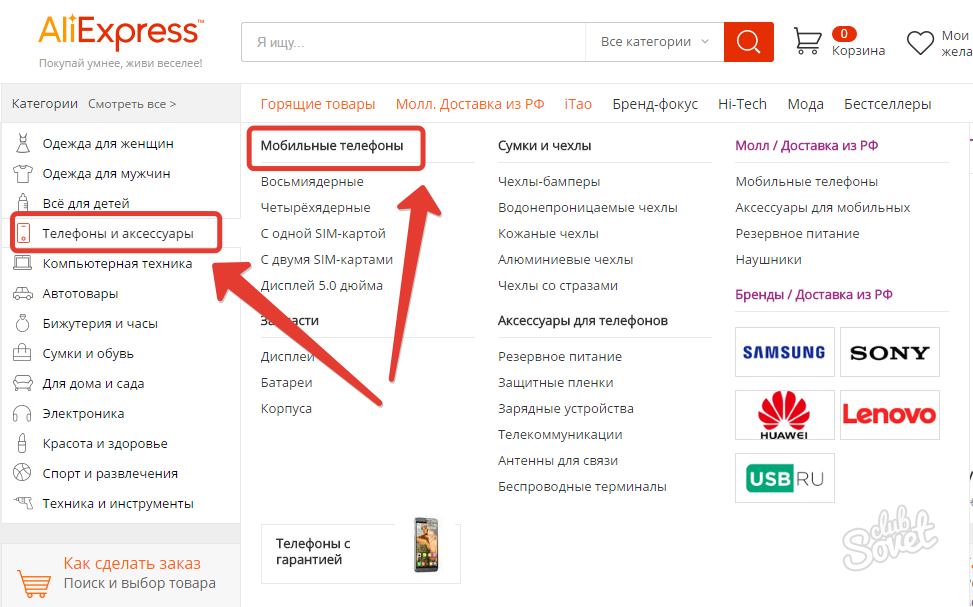973x607 pixels.
Task: Open the Мода tab
Action: (x=805, y=104)
